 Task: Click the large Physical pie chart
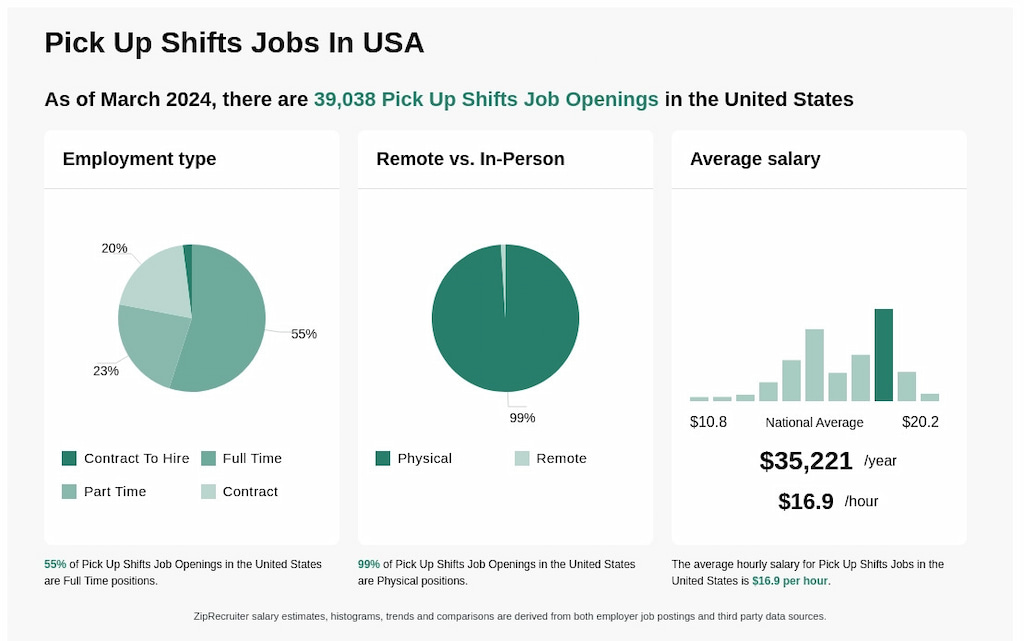click(505, 318)
